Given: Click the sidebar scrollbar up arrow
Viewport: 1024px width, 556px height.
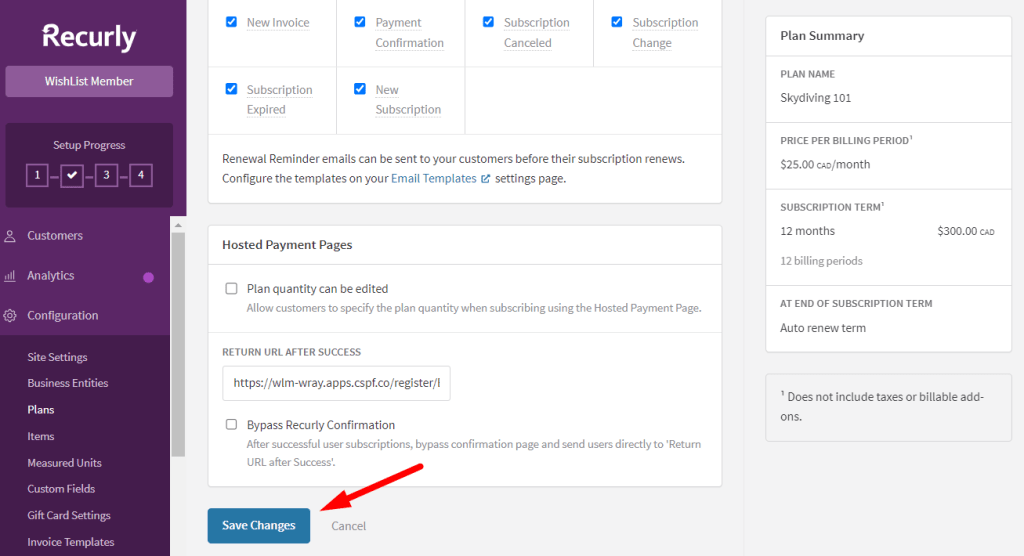Looking at the screenshot, I should click(178, 225).
